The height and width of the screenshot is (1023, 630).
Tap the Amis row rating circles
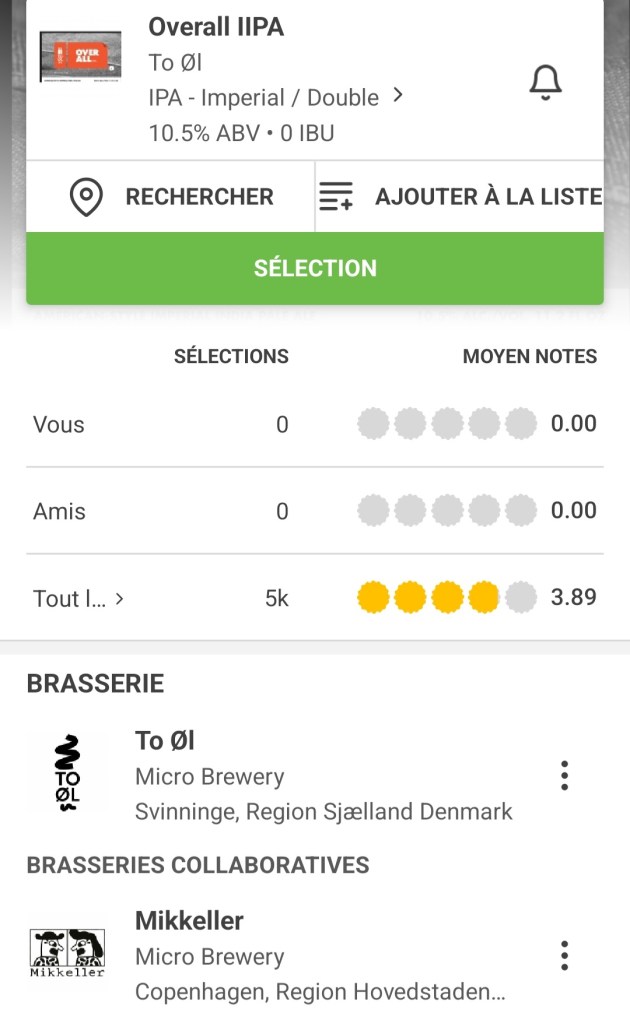(x=447, y=511)
